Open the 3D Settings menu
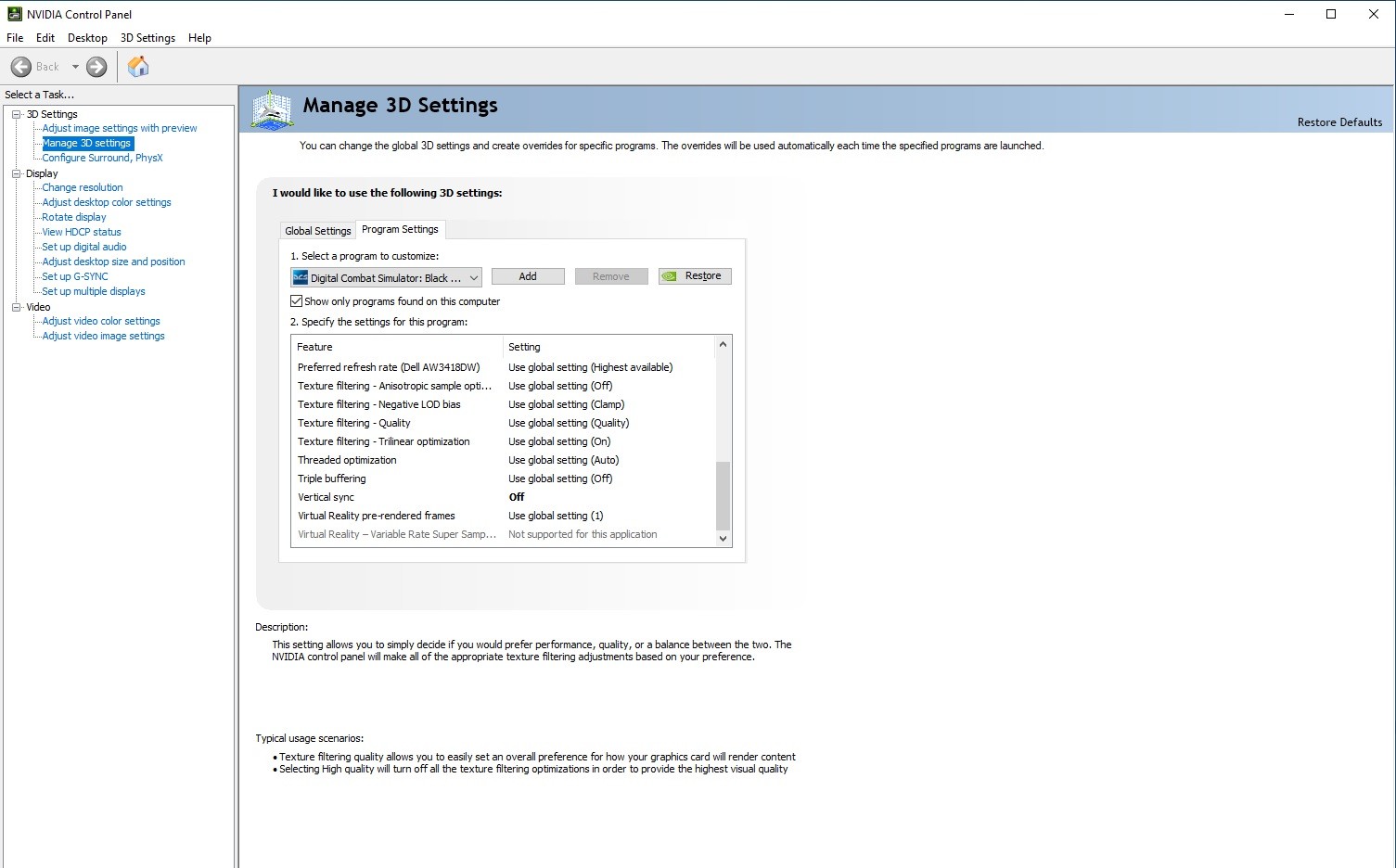 pyautogui.click(x=147, y=38)
